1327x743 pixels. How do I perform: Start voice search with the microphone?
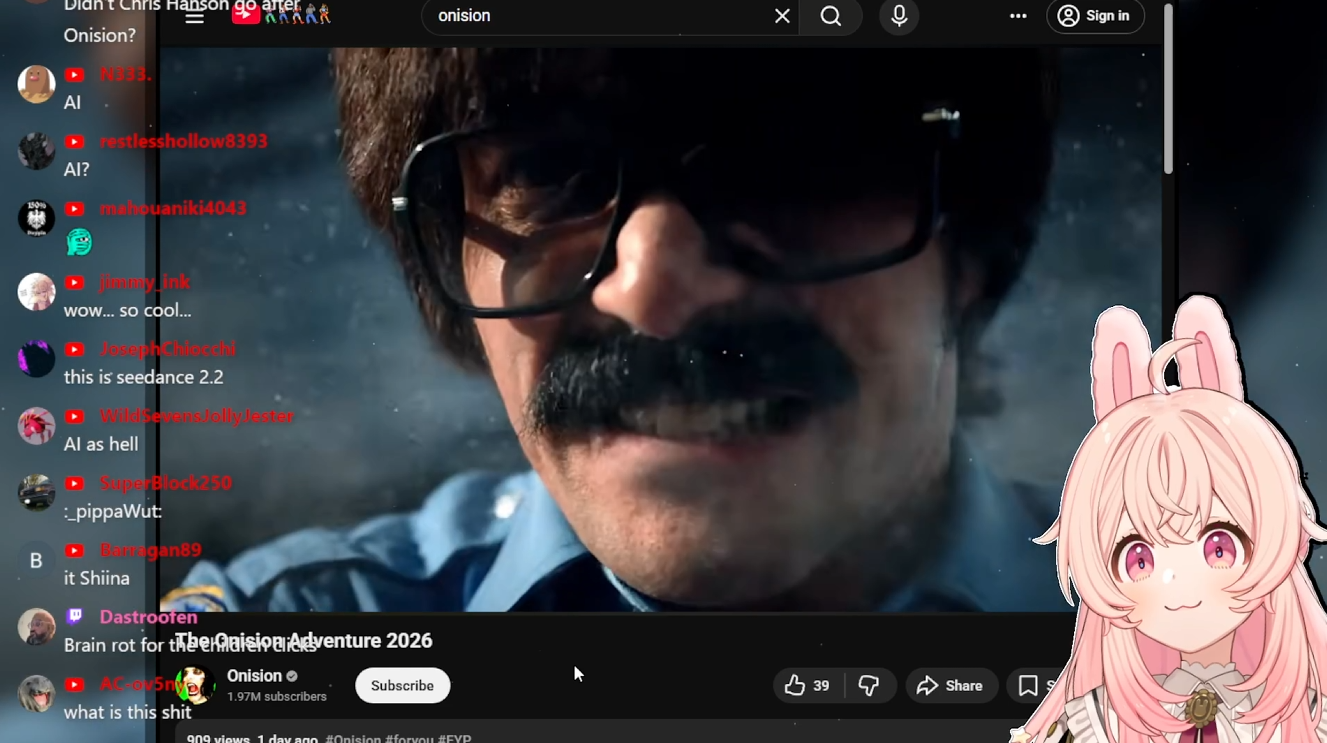click(899, 16)
